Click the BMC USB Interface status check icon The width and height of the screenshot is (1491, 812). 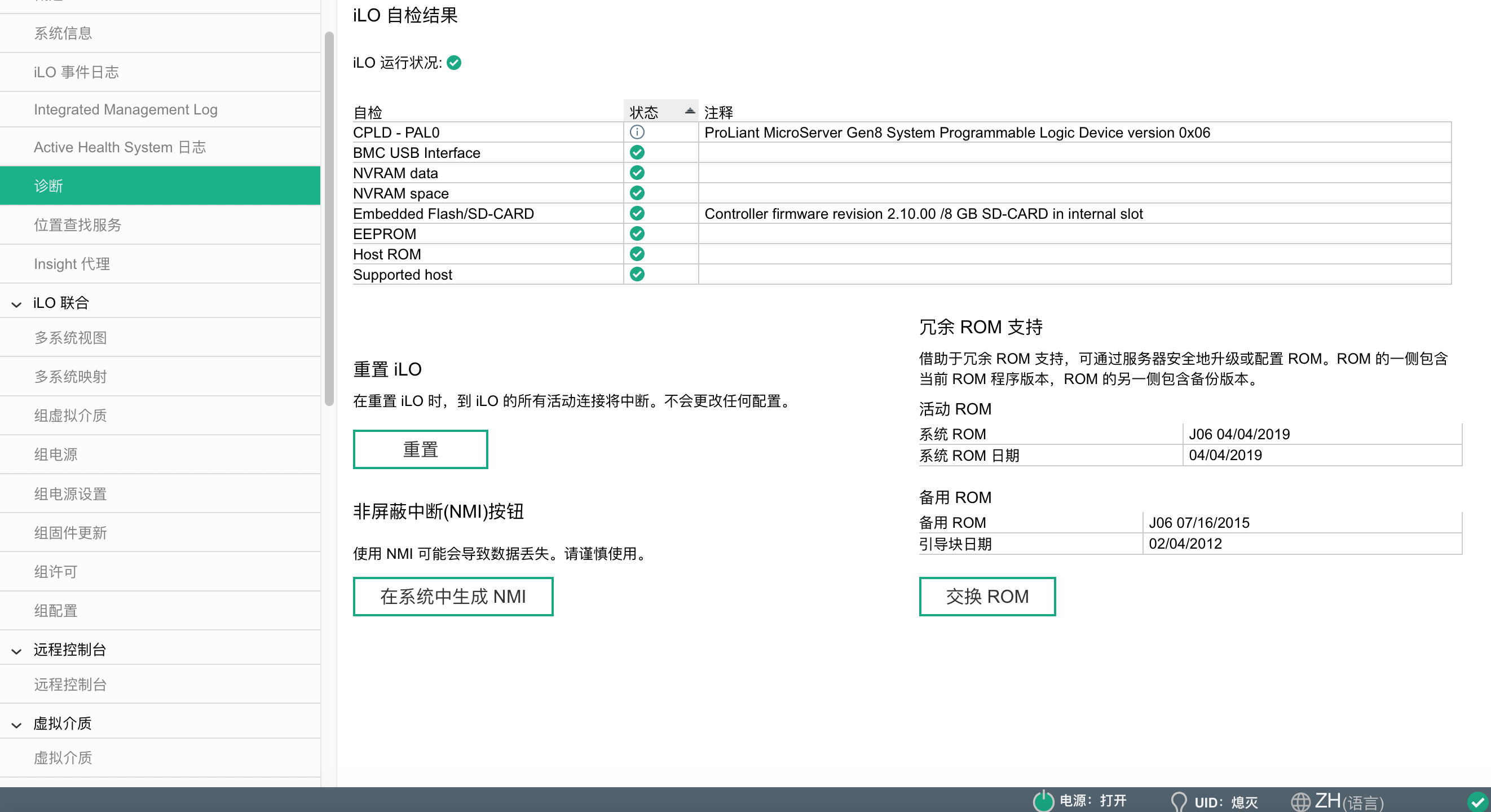click(637, 152)
